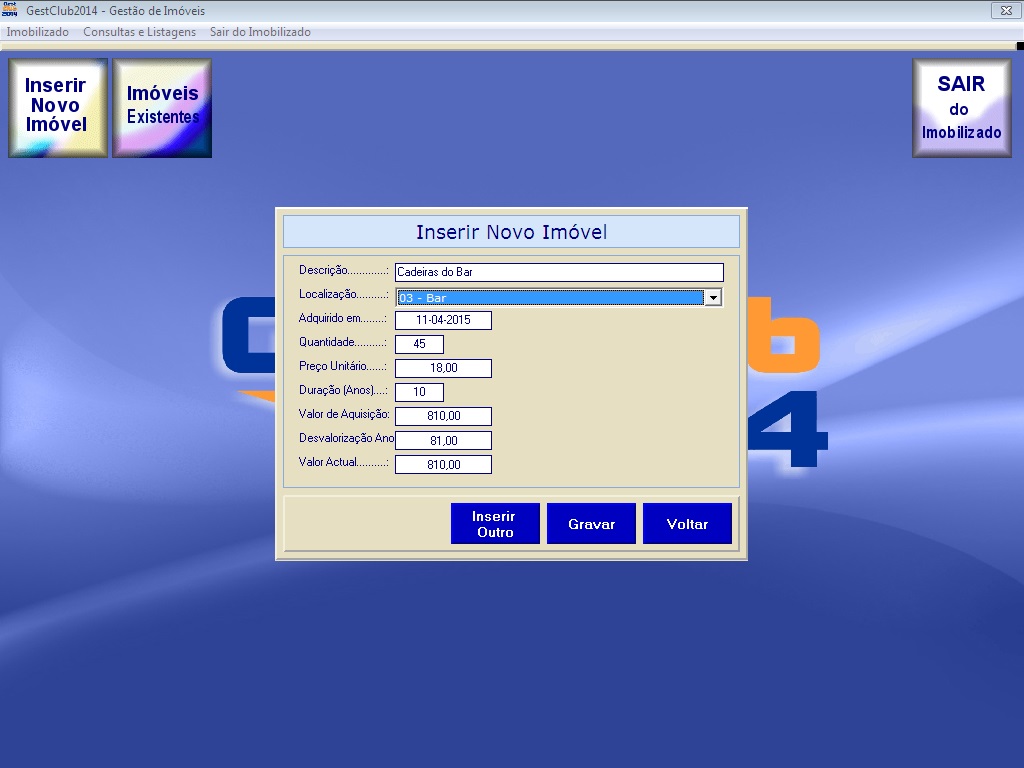This screenshot has height=768, width=1024.
Task: Click the Valor Actual field
Action: tap(443, 464)
